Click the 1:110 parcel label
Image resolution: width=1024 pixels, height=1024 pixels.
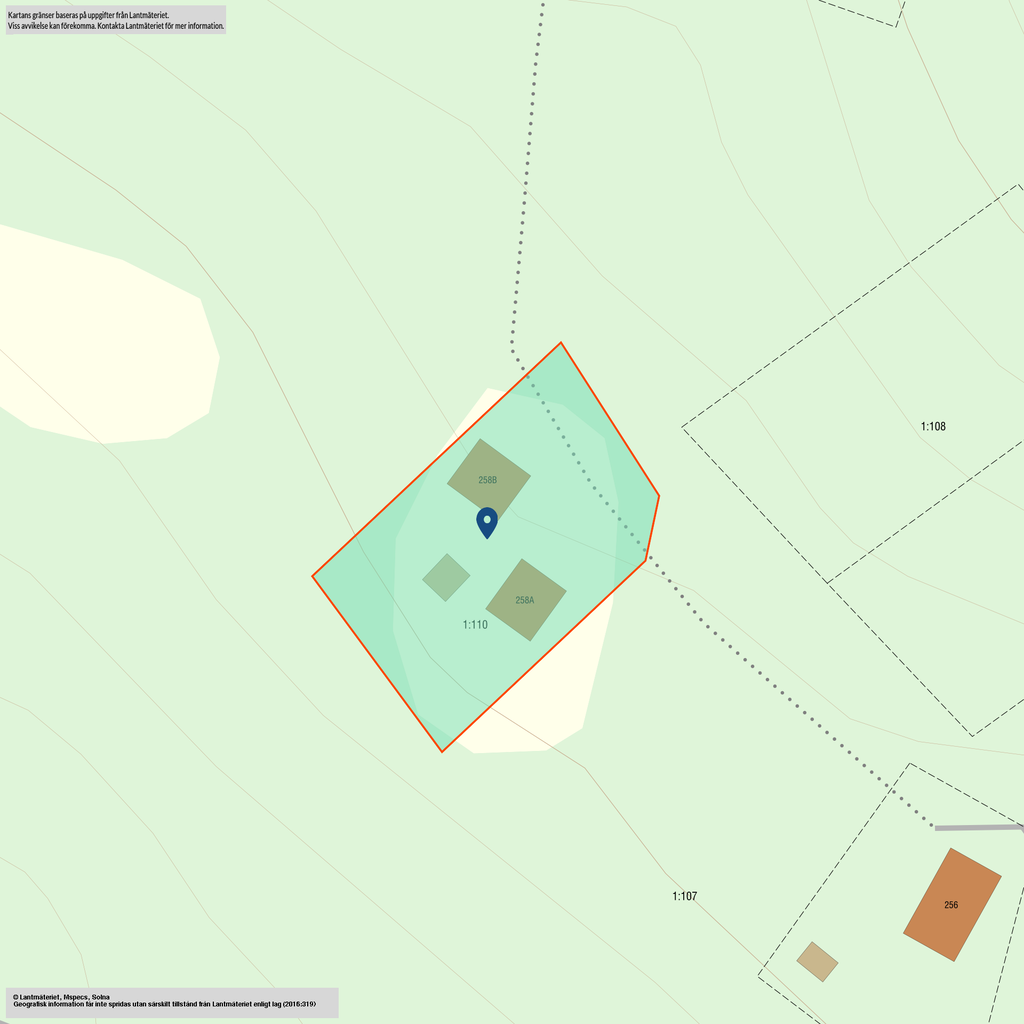475,625
